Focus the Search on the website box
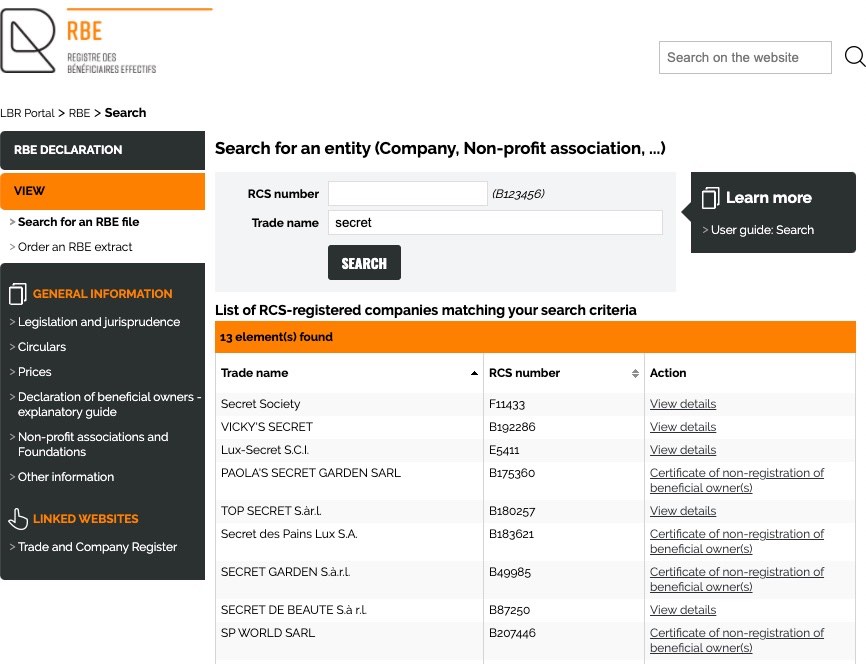This screenshot has height=664, width=866. pyautogui.click(x=745, y=58)
